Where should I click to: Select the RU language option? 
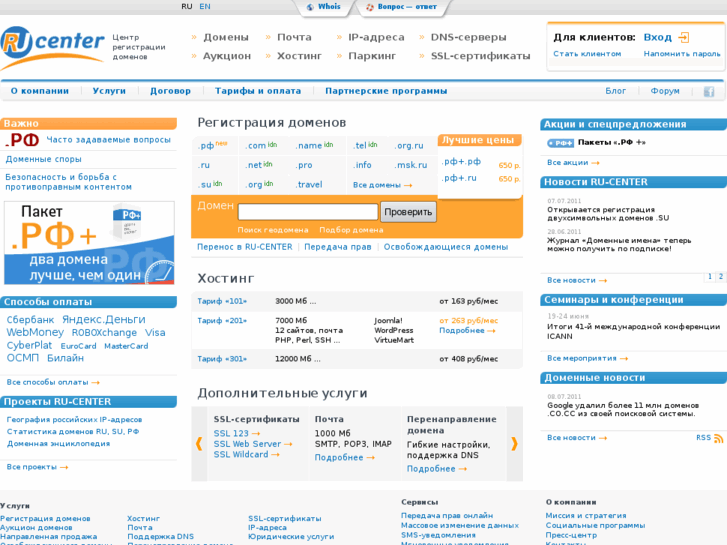(186, 6)
